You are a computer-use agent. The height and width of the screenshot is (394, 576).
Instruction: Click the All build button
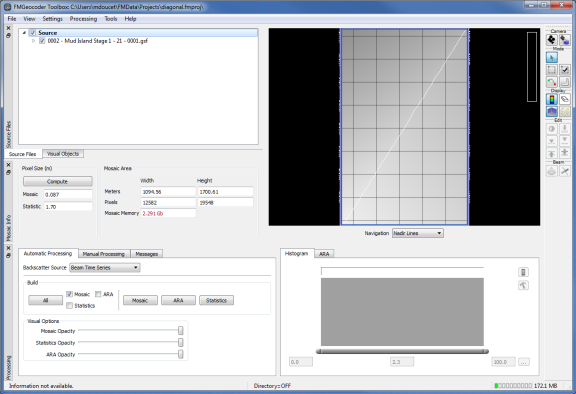tap(46, 300)
